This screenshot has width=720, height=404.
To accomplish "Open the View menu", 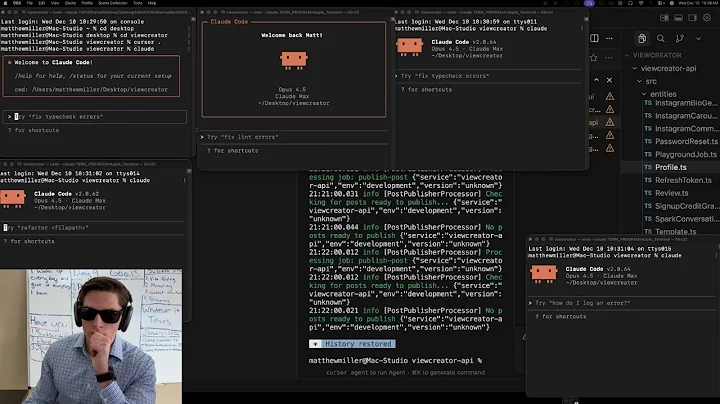I will point(55,3).
